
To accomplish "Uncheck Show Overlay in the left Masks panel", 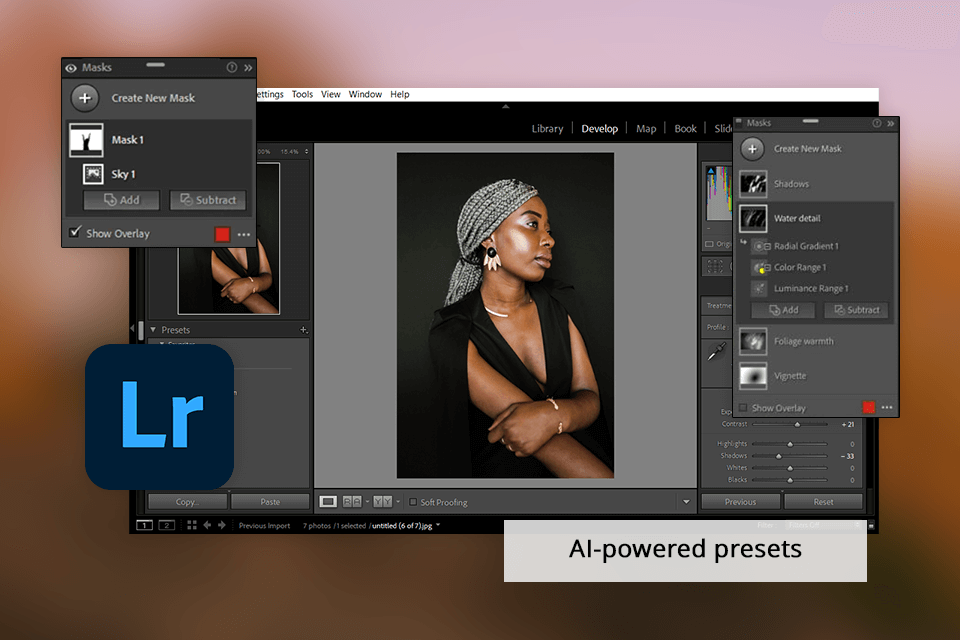I will tap(75, 232).
